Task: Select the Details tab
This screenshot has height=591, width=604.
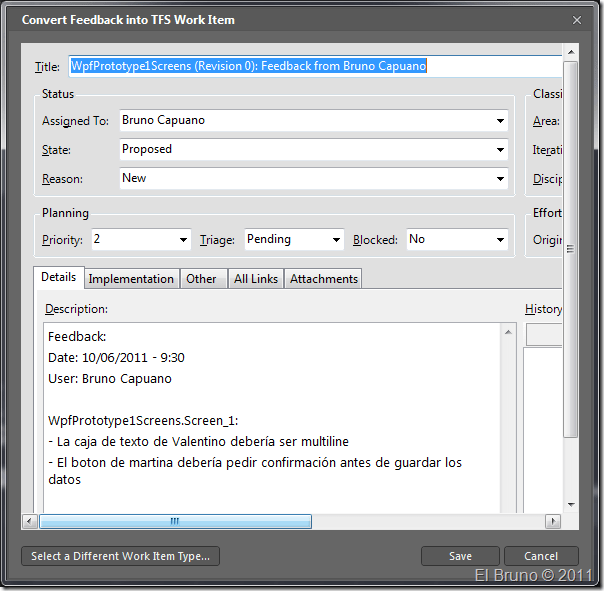Action: point(58,278)
